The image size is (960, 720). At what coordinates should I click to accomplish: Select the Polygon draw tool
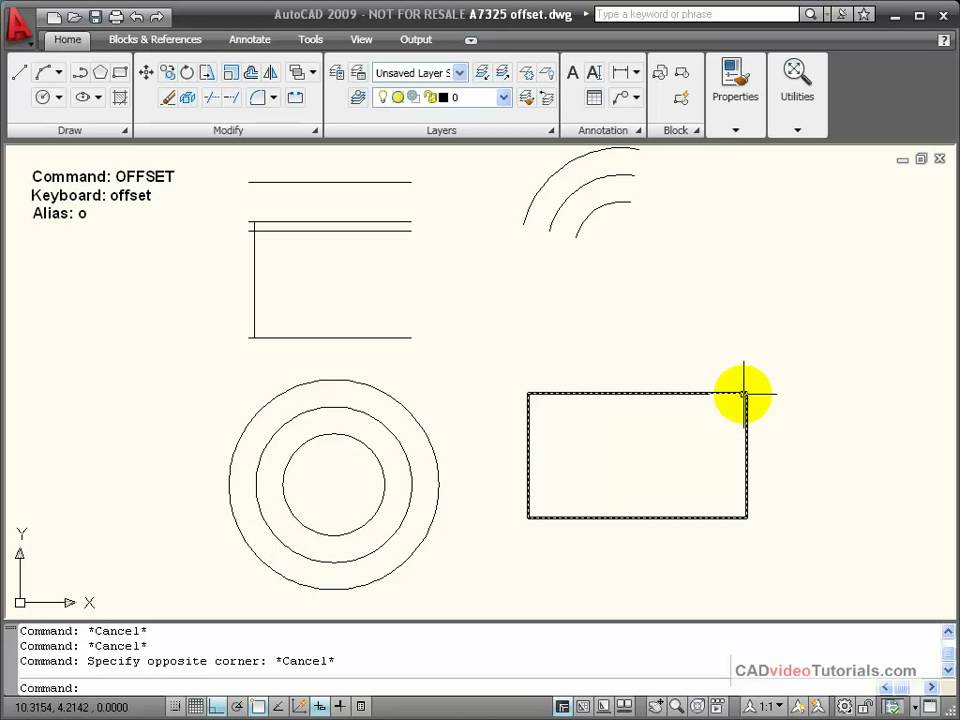click(x=100, y=72)
